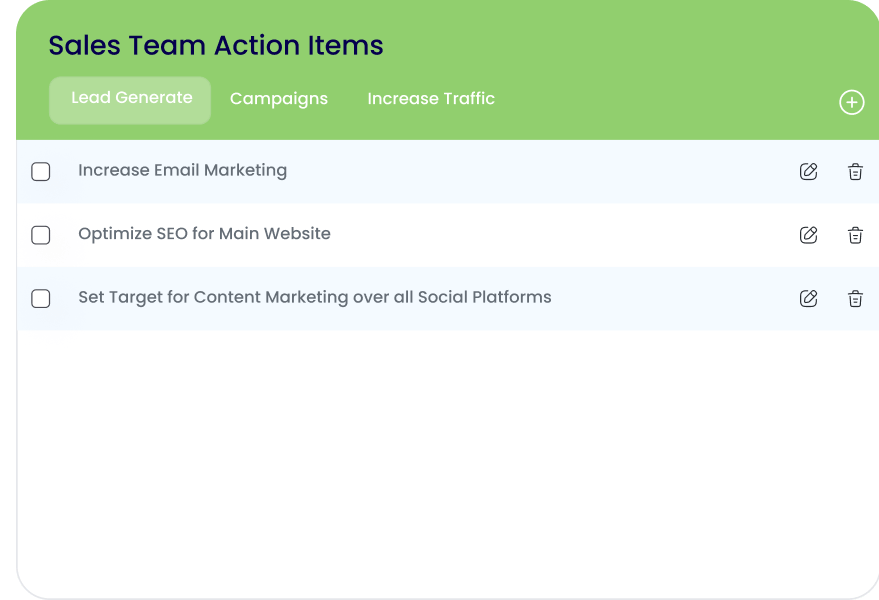Tick the Optimize SEO for Main Website checkbox
The image size is (879, 600).
(41, 235)
